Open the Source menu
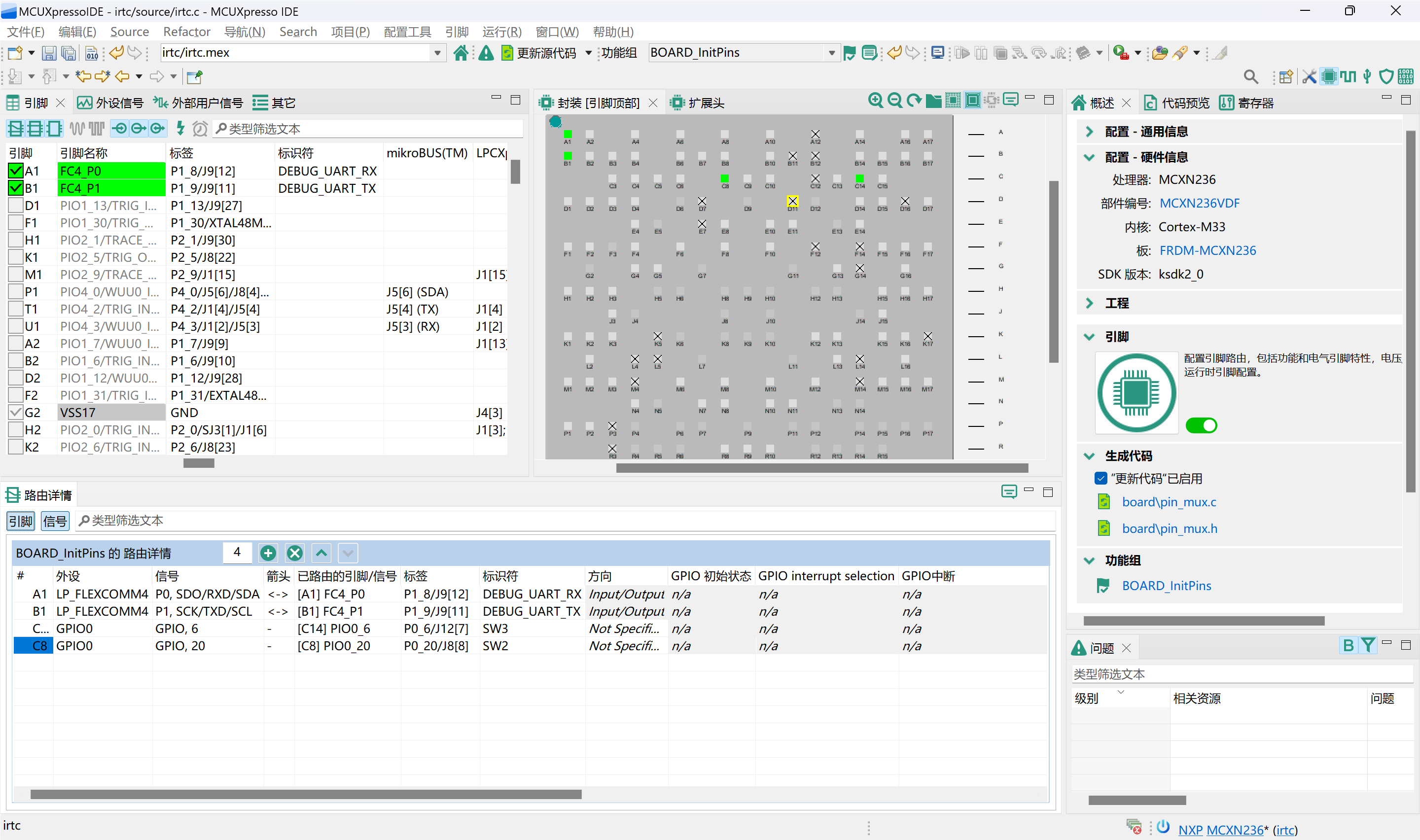The height and width of the screenshot is (840, 1420). tap(129, 32)
